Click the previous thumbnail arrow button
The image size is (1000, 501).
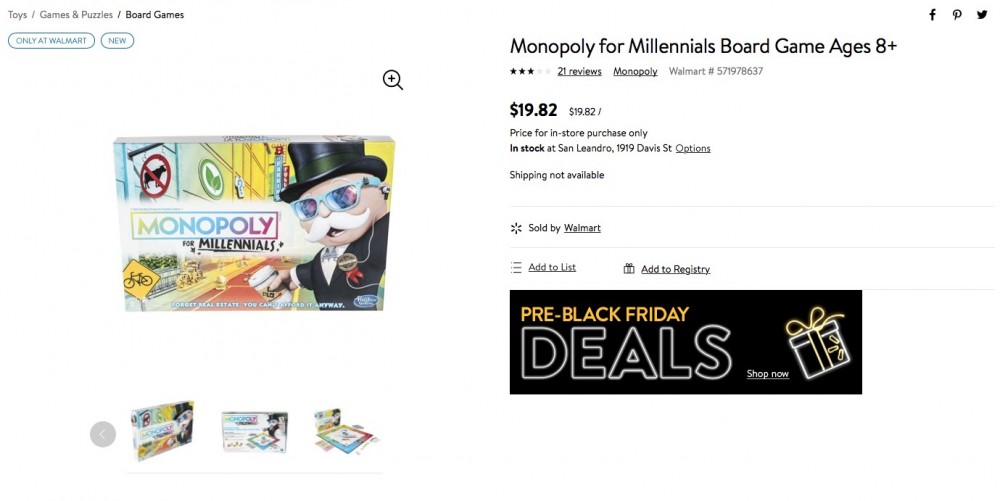103,434
